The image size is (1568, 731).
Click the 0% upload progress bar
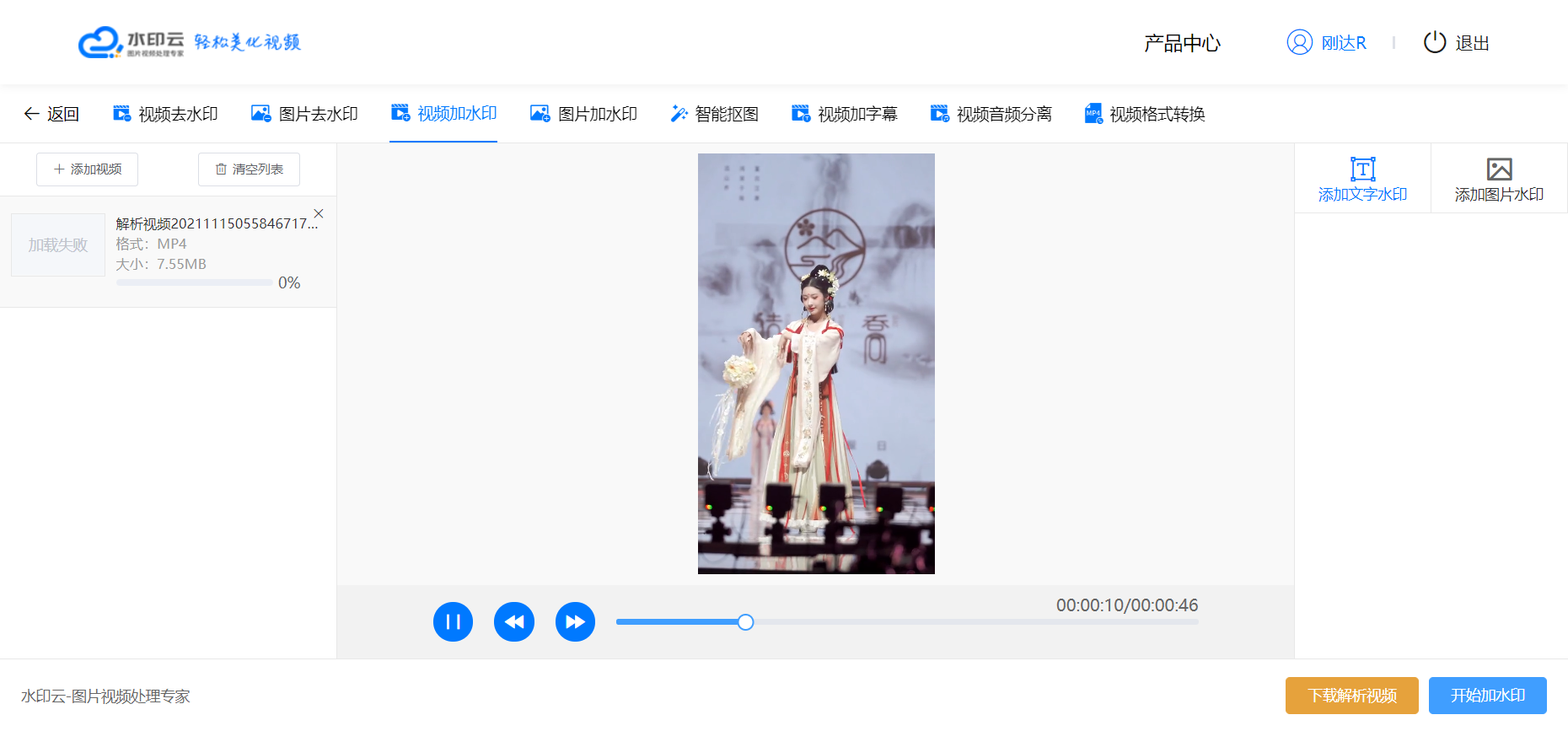point(194,282)
